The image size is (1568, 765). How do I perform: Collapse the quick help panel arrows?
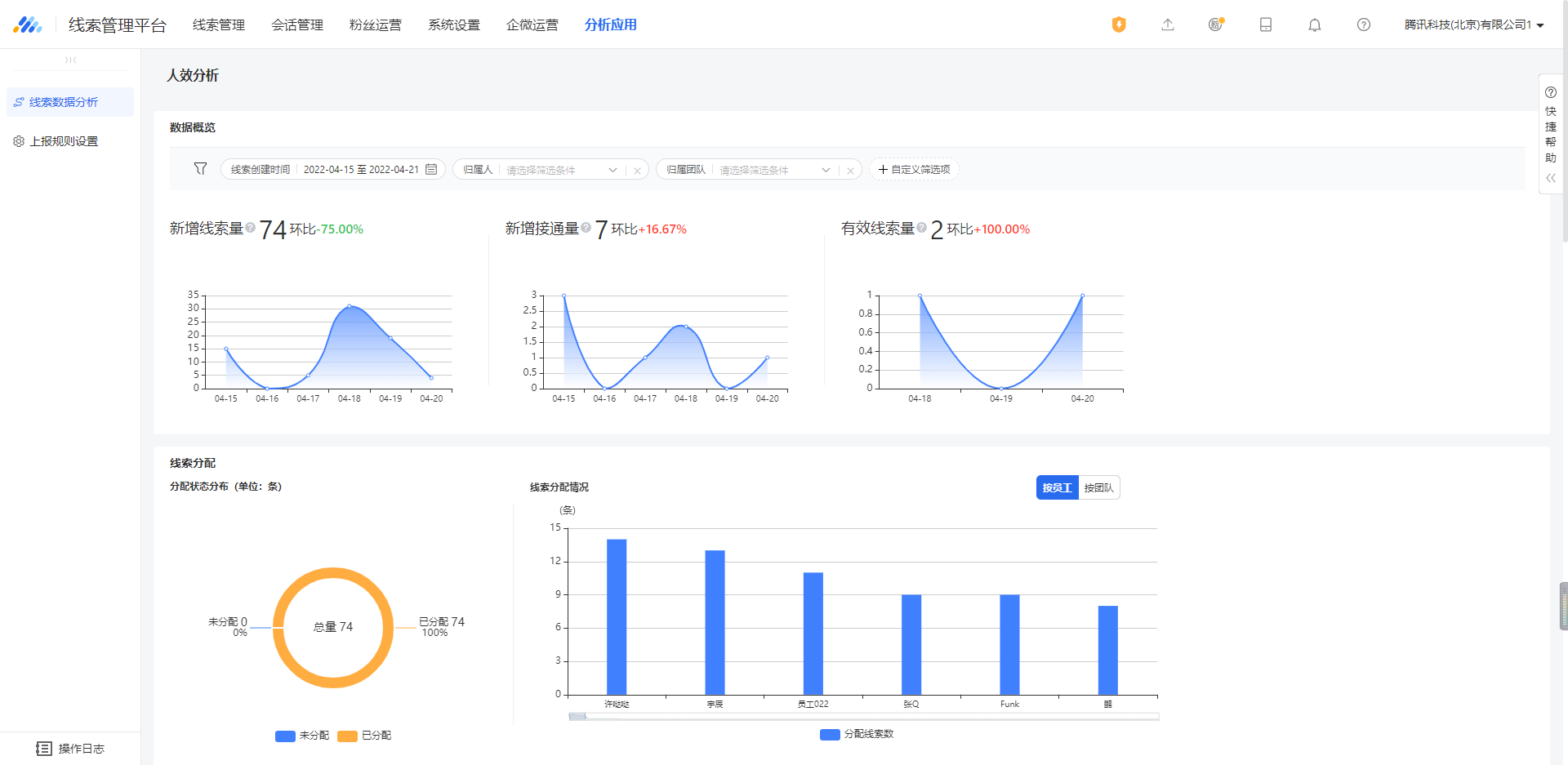pos(1551,177)
